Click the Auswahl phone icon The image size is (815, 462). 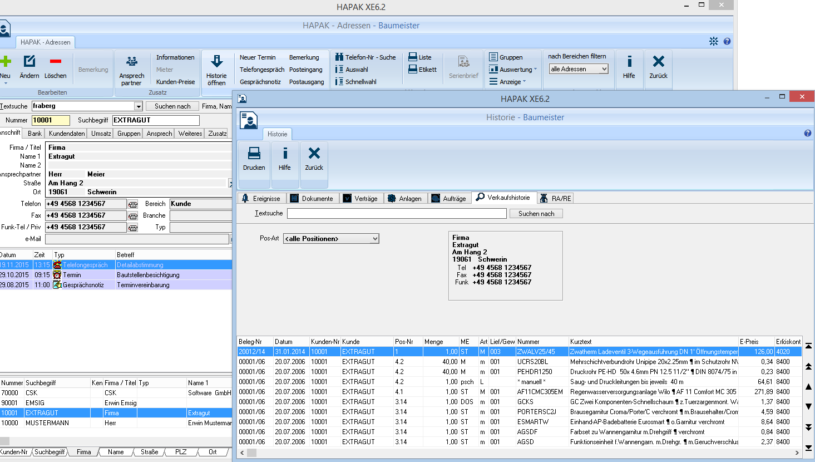tap(339, 69)
